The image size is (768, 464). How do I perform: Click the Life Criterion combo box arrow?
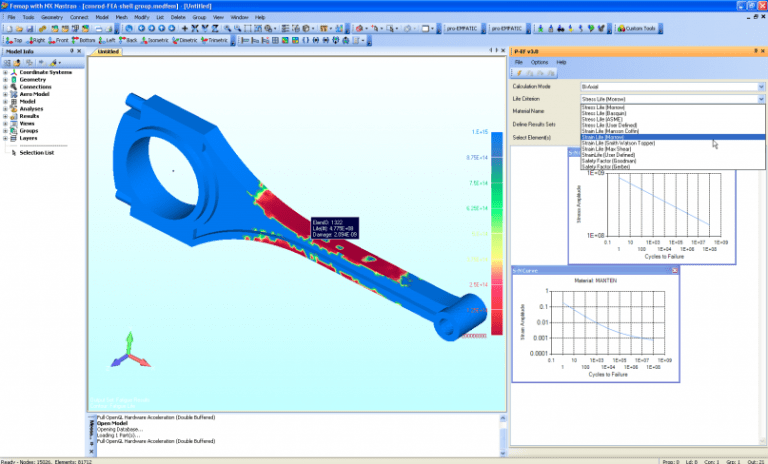[x=761, y=99]
